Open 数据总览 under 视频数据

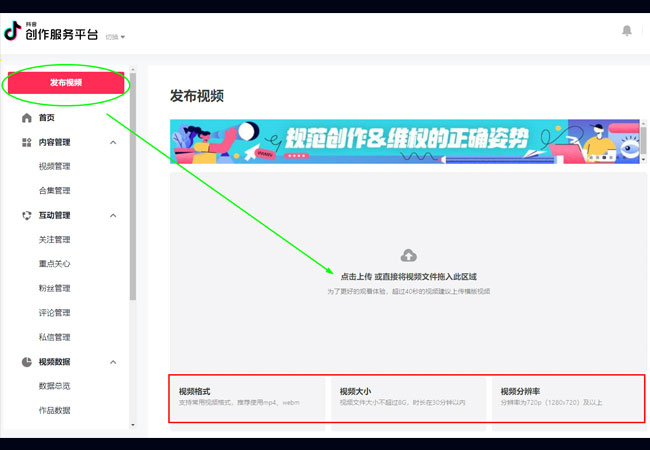[54, 386]
